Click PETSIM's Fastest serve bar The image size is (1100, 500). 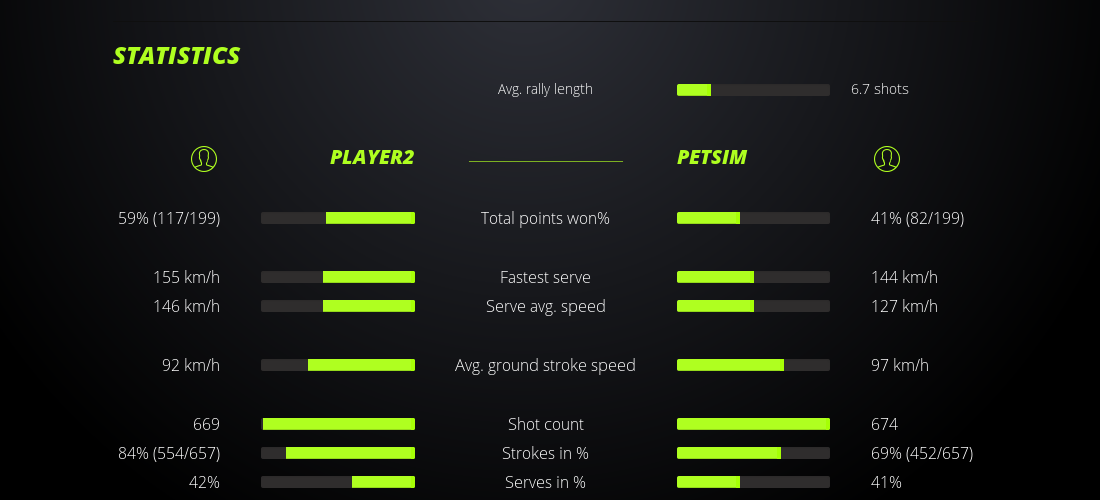pos(753,277)
